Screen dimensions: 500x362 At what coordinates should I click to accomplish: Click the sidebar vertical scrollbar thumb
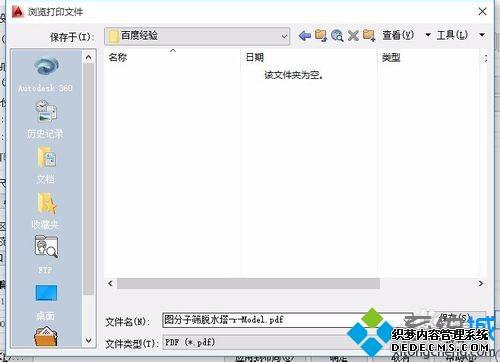88,179
